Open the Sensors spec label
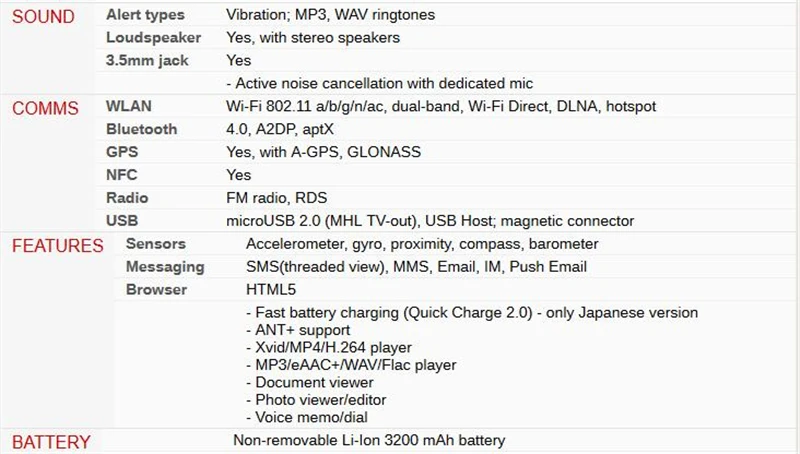Screen dimensions: 800x454 click(156, 244)
